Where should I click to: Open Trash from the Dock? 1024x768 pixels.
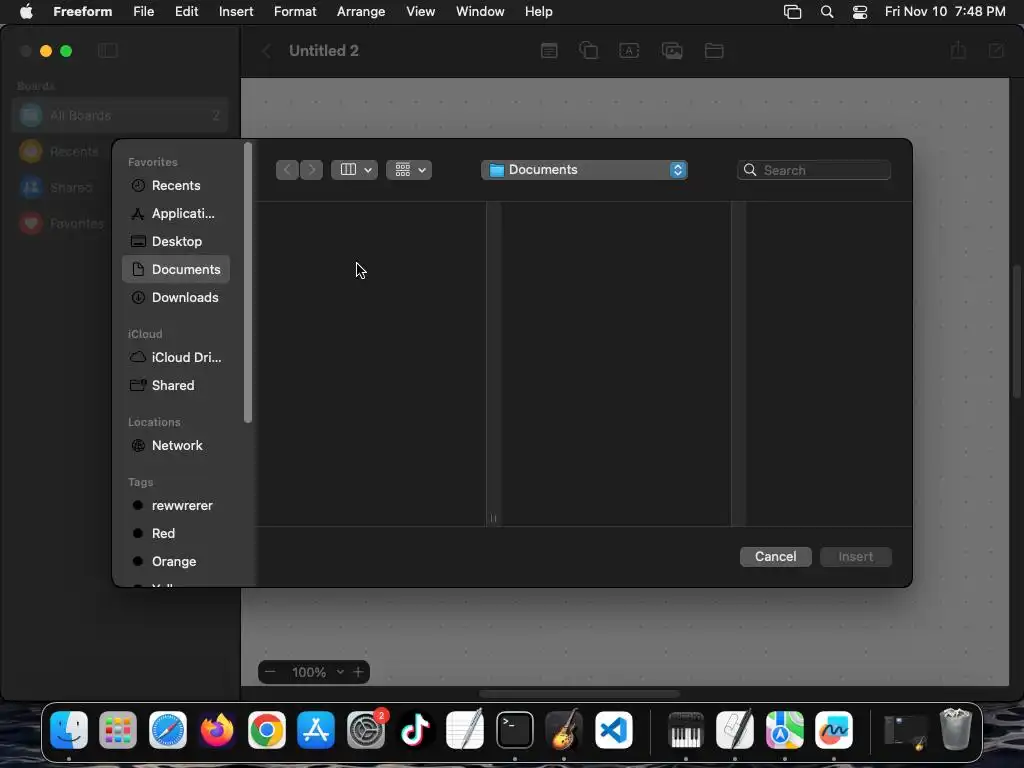coord(956,729)
